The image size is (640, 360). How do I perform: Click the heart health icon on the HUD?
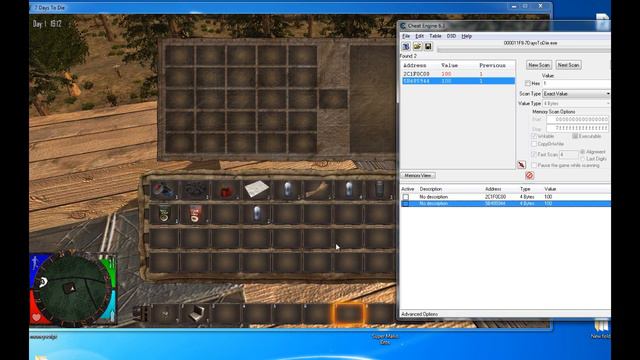pyautogui.click(x=36, y=317)
